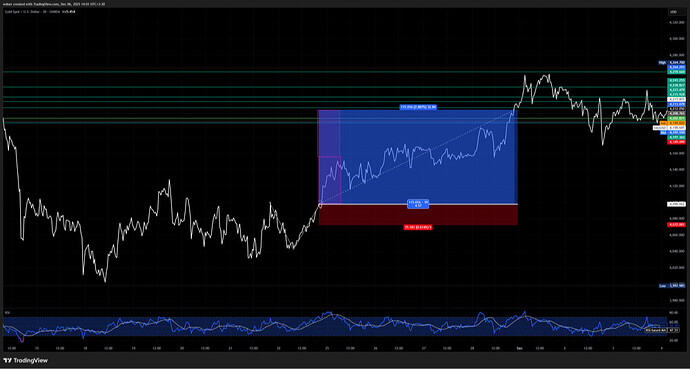Click the TradingView logo at bottom left
The width and height of the screenshot is (690, 369).
(x=26, y=361)
